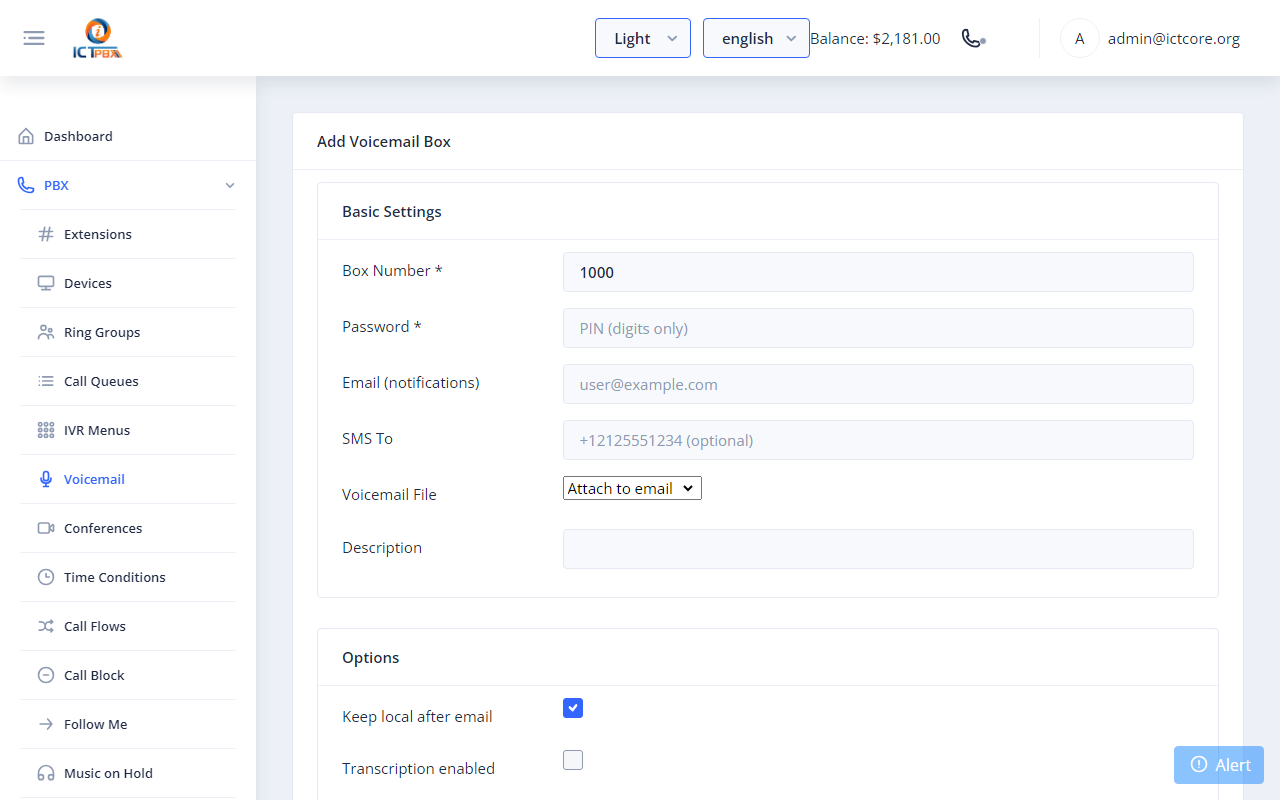Open the phone dialer icon in header
Screen dimensions: 1280x800
tap(973, 38)
